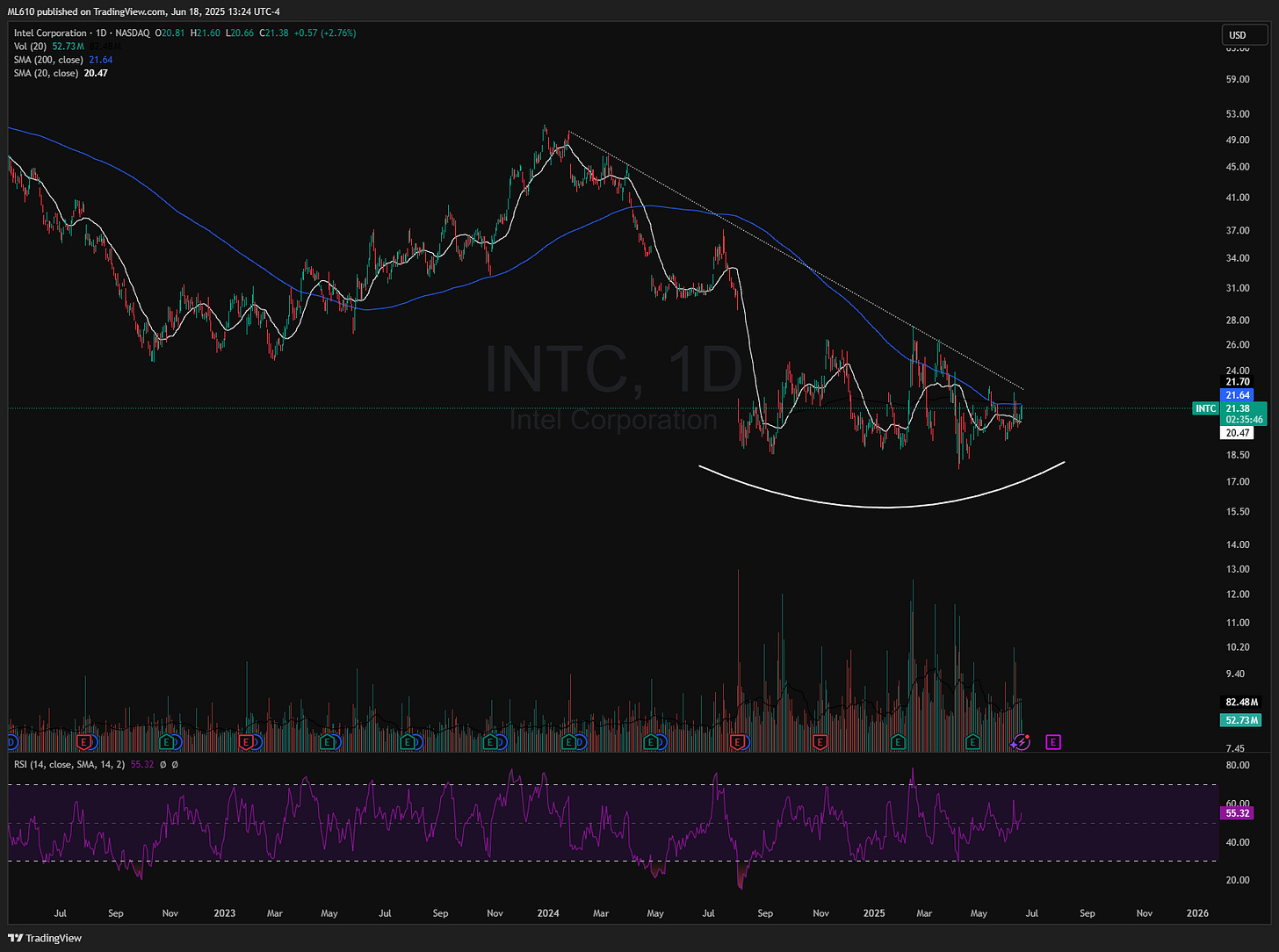
Task: Click the 2024 label on time axis
Action: [548, 913]
